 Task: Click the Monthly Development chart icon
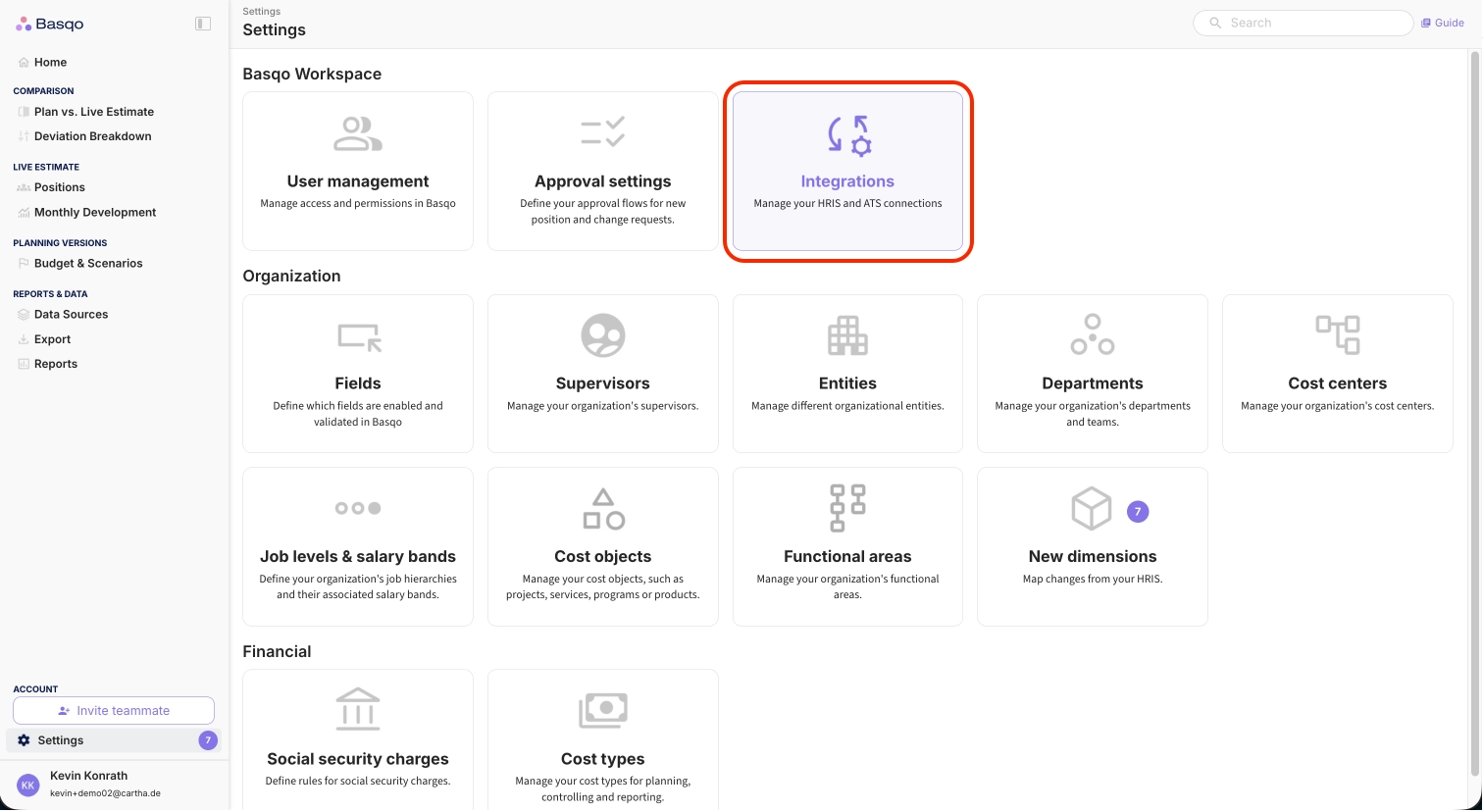click(x=24, y=213)
